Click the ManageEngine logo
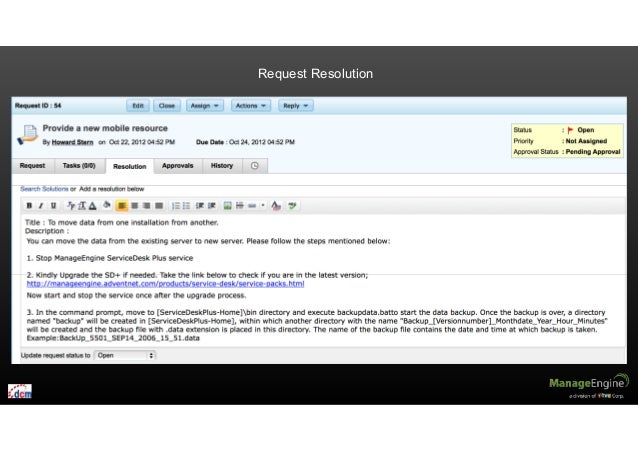Screen dimensions: 638x451 click(588, 385)
